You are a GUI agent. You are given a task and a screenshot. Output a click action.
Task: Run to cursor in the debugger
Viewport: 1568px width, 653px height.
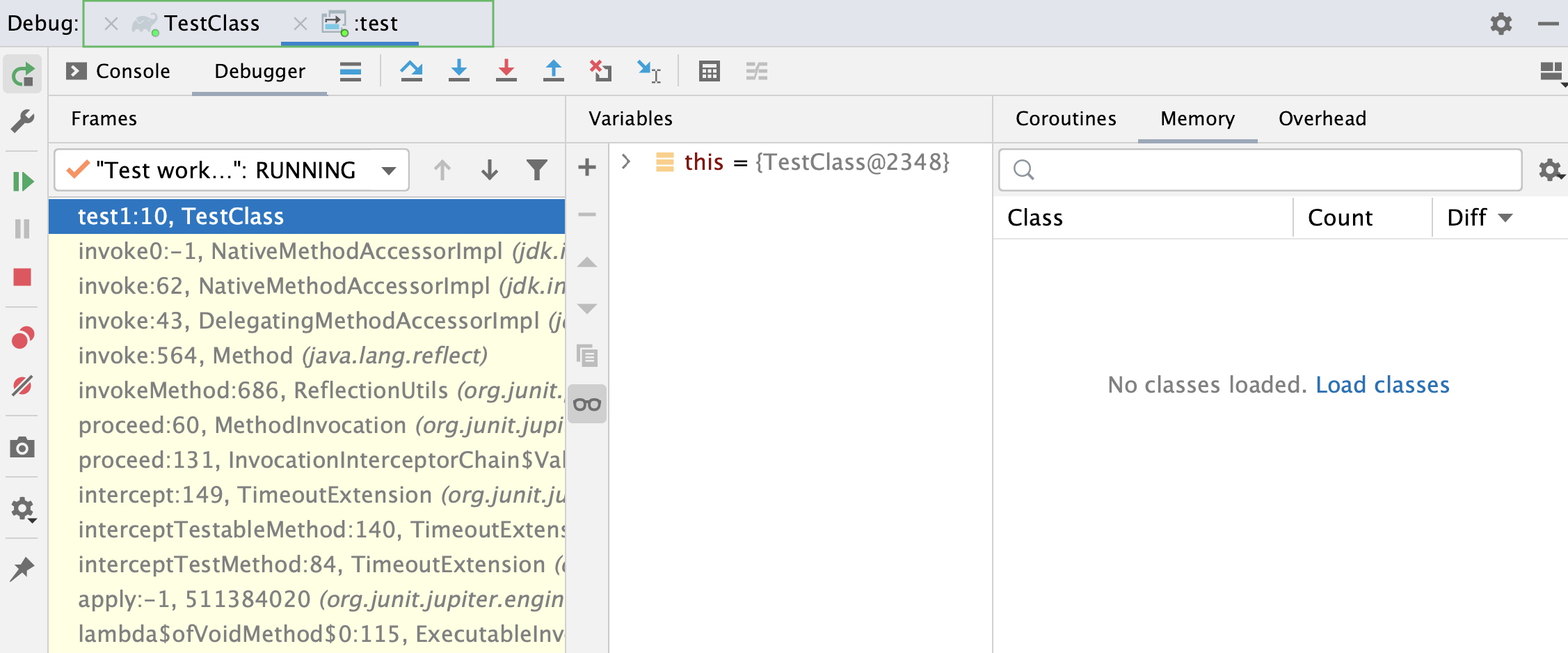pos(648,71)
